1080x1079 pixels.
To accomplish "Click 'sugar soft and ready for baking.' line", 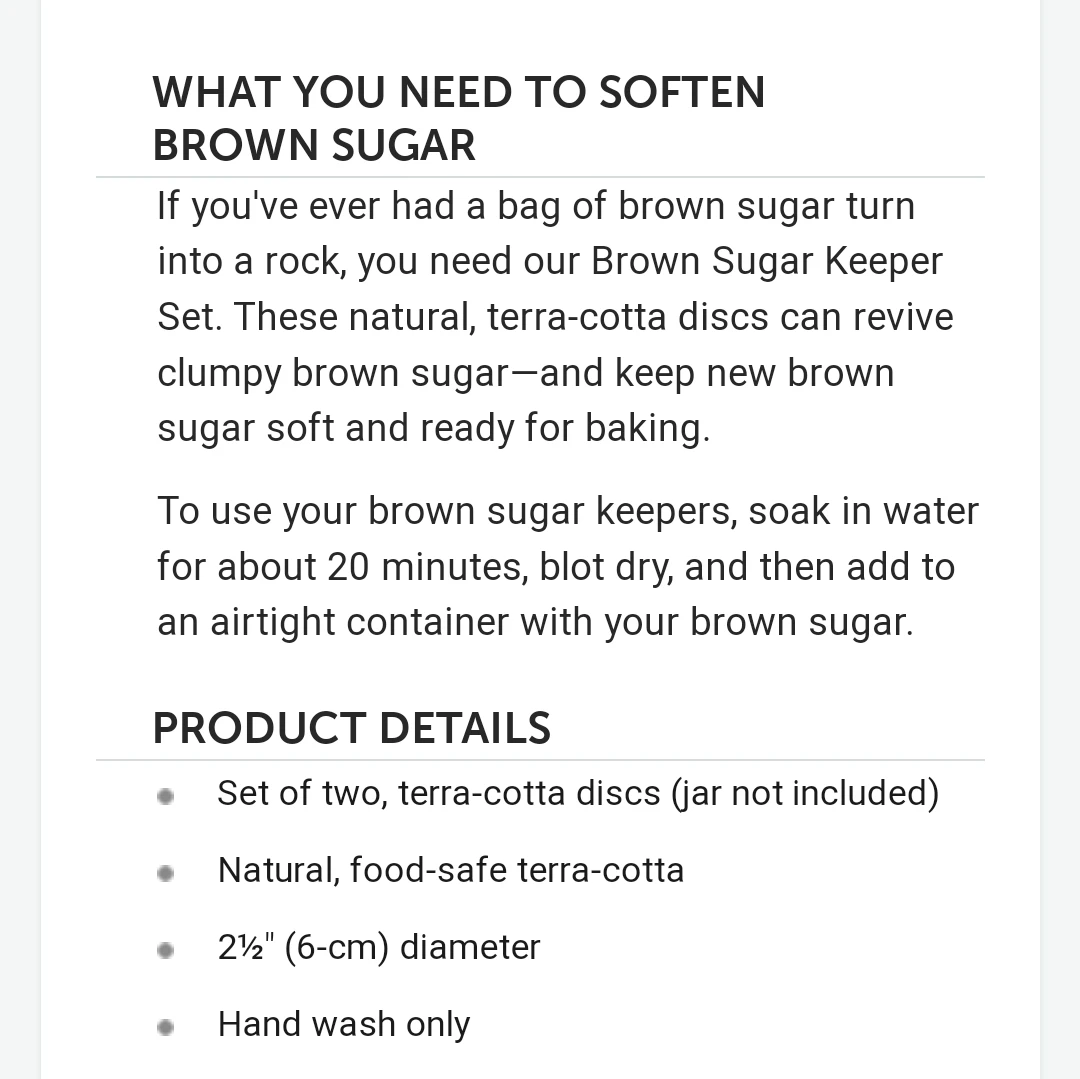I will pyautogui.click(x=434, y=429).
